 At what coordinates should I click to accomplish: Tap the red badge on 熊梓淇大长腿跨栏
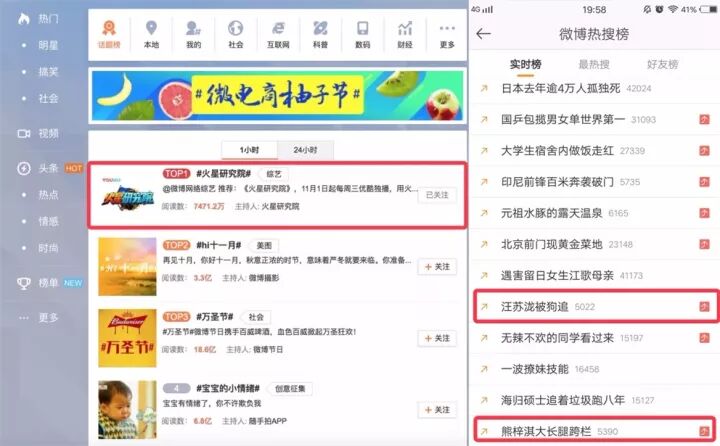(x=704, y=431)
